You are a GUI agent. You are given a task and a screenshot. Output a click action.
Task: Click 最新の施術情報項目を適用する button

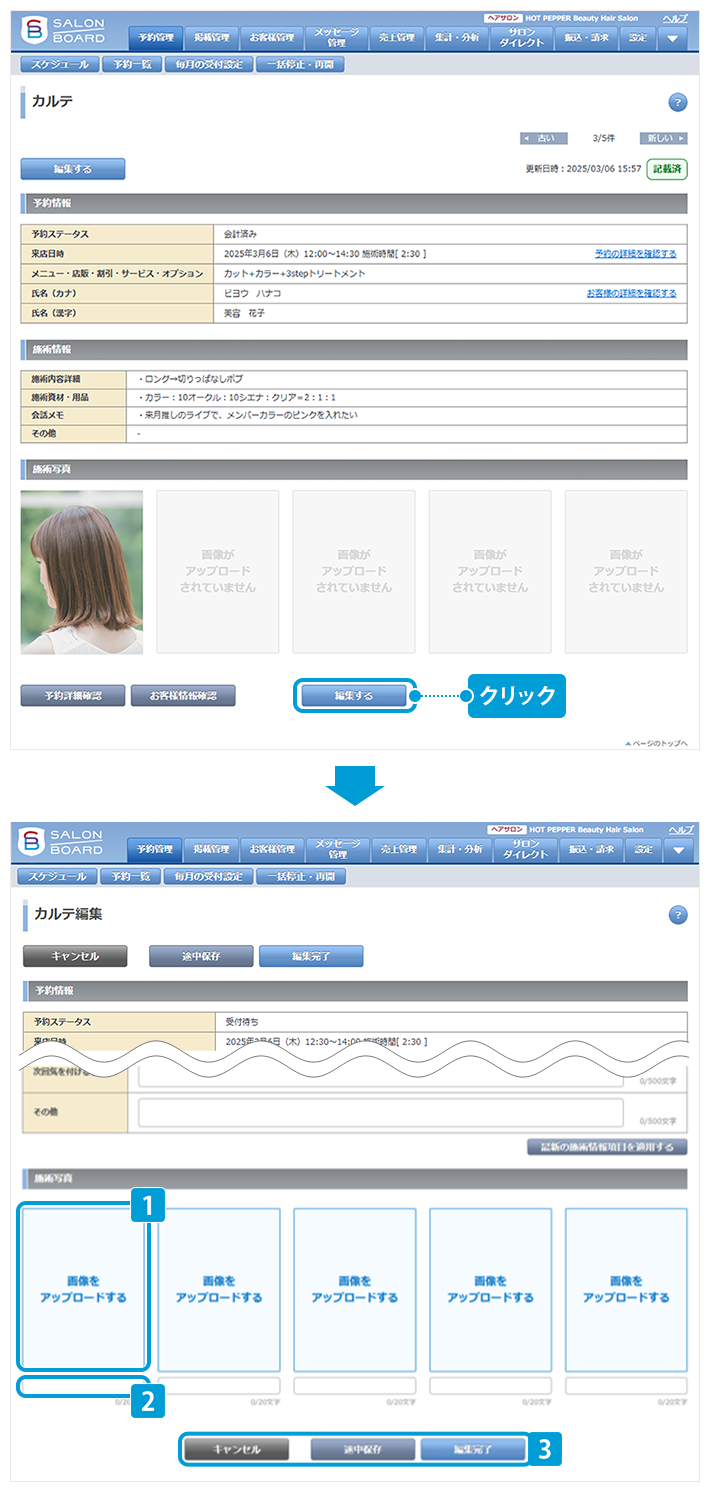(x=607, y=1147)
